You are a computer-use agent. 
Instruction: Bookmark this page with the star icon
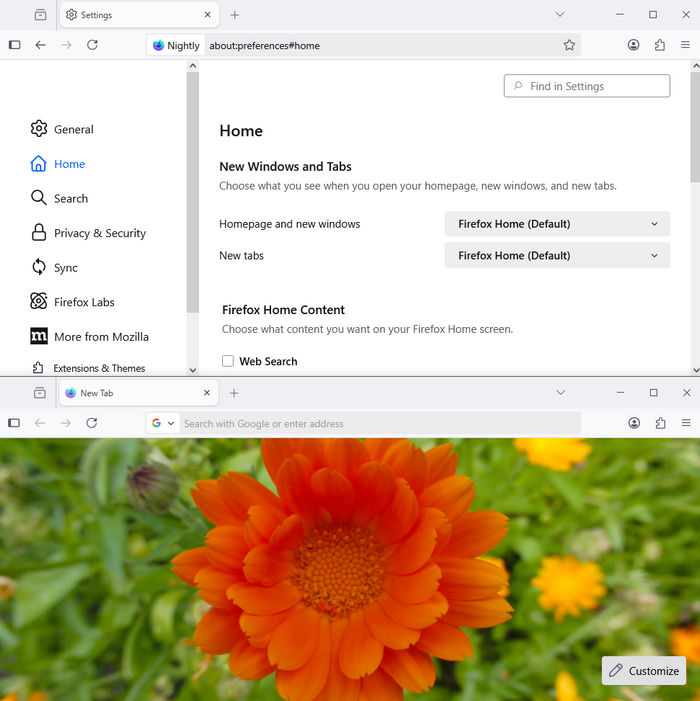(569, 45)
